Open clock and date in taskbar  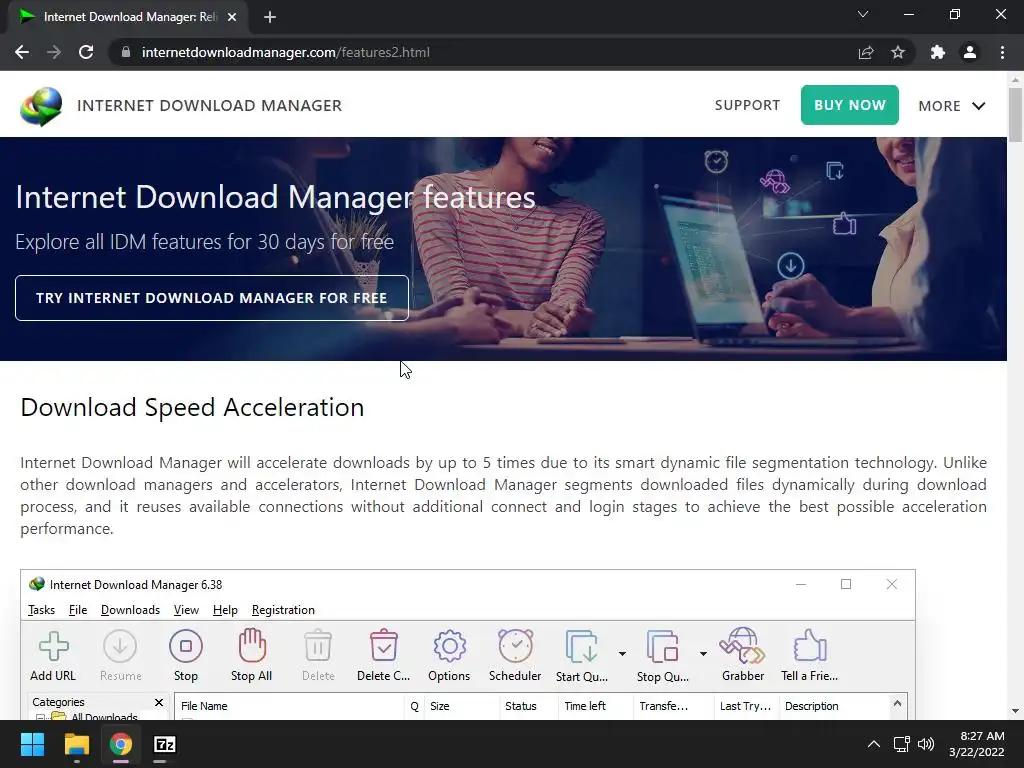tap(976, 744)
